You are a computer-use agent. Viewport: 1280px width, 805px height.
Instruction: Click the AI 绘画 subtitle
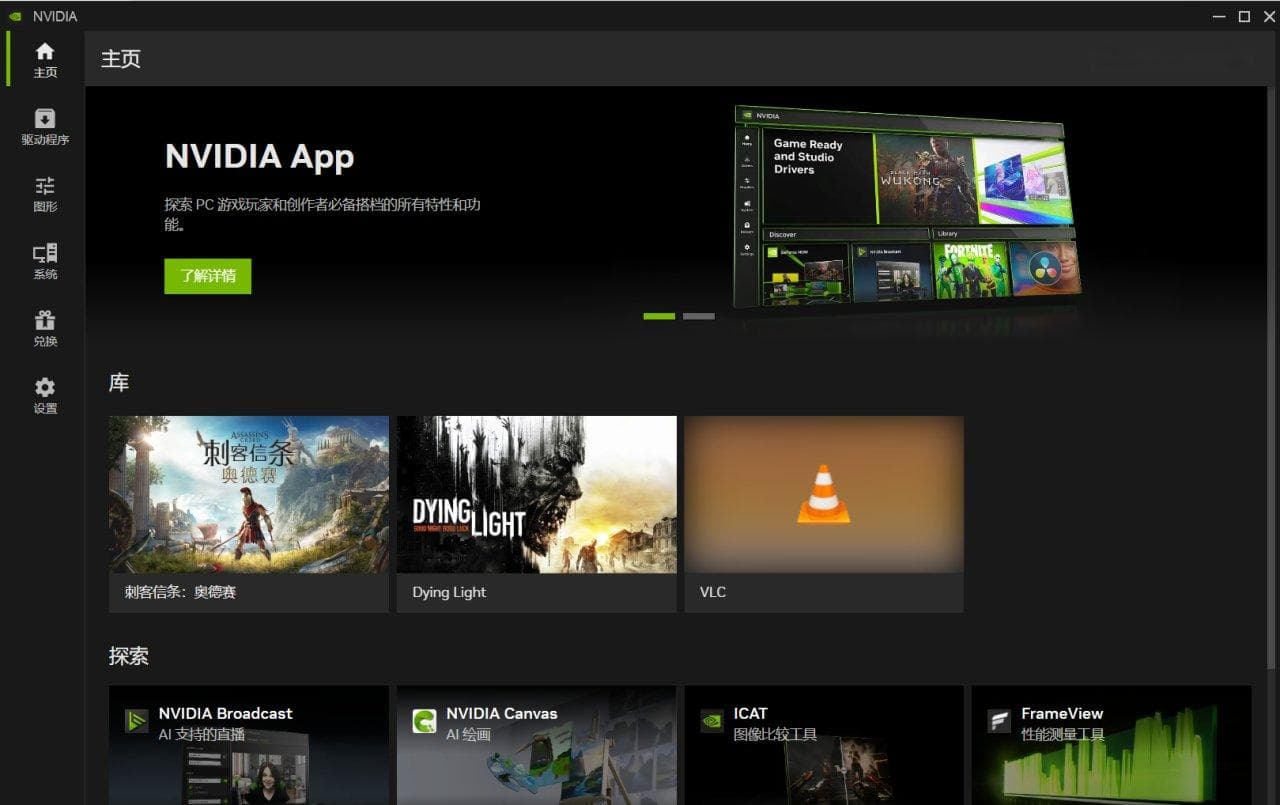pyautogui.click(x=469, y=734)
